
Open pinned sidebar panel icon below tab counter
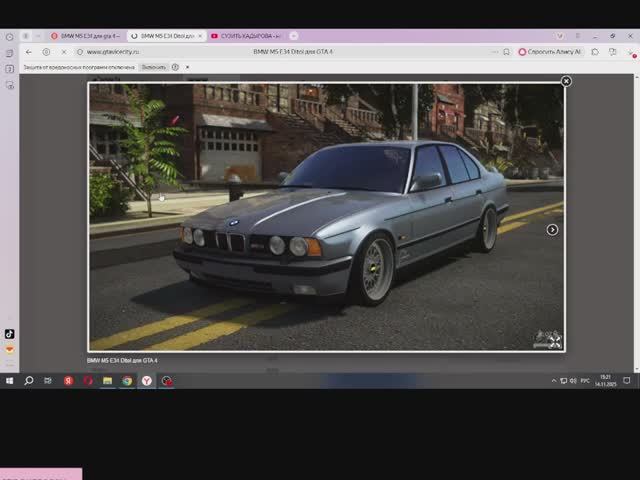(9, 85)
